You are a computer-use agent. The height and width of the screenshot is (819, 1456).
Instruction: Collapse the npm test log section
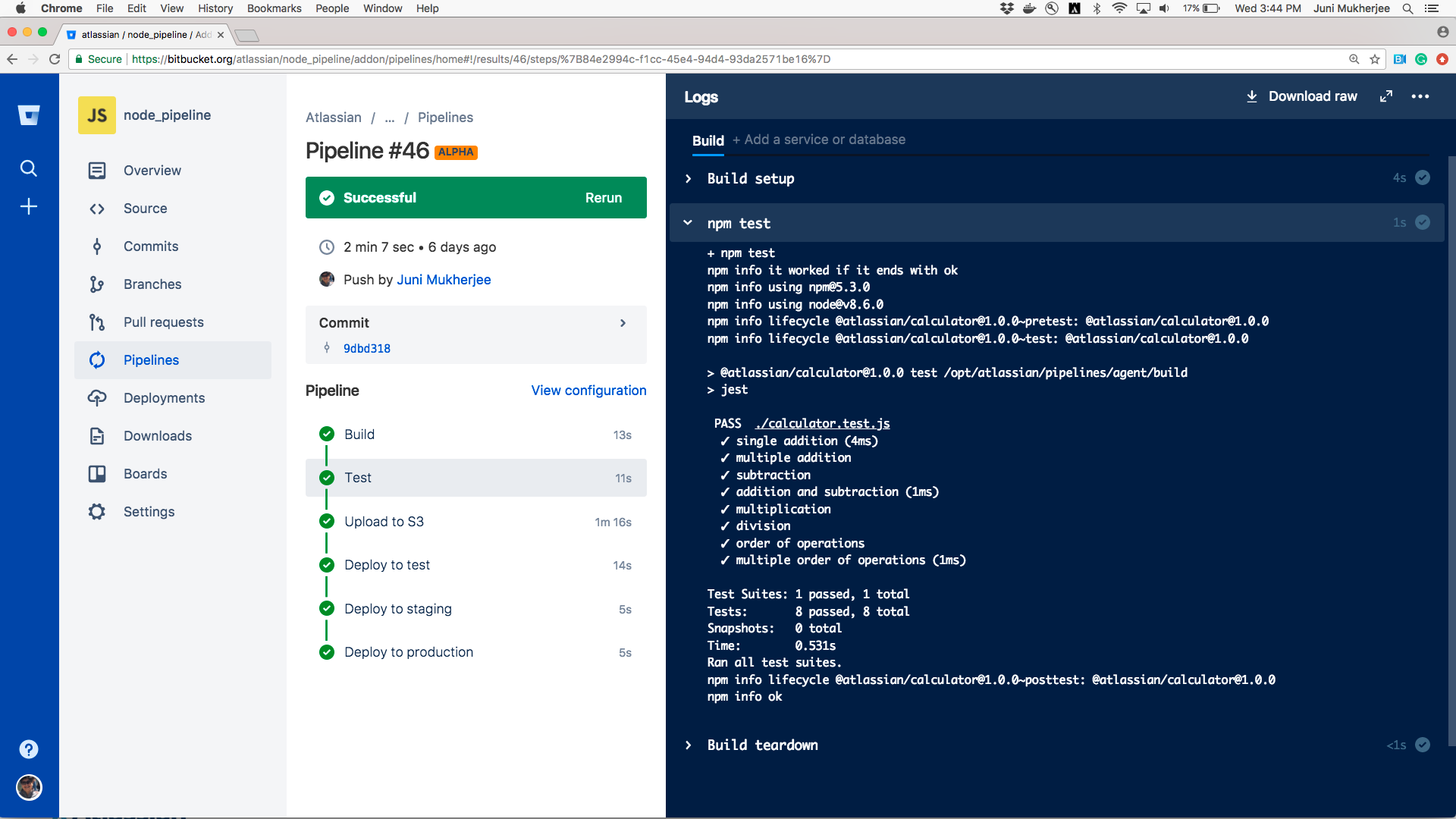[688, 223]
